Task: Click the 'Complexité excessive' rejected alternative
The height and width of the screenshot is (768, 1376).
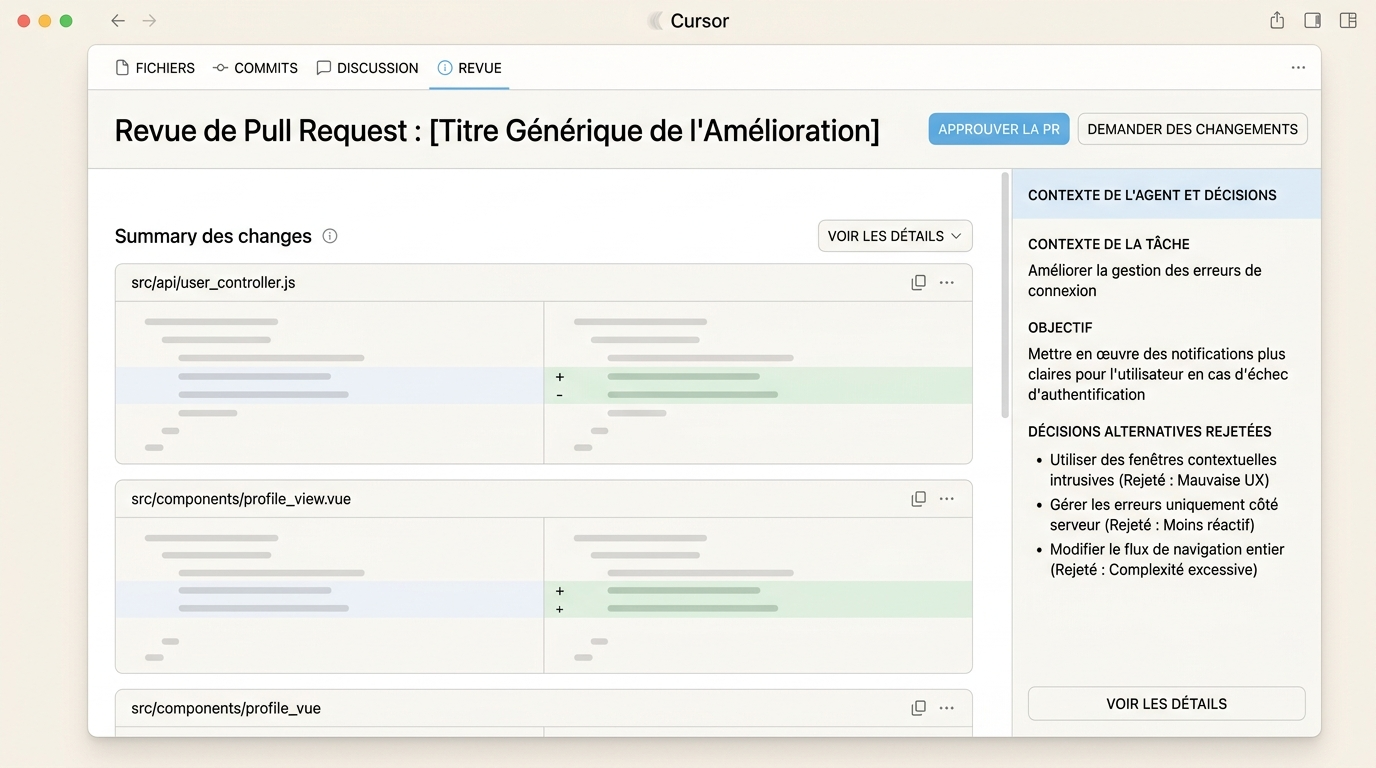Action: (1167, 560)
